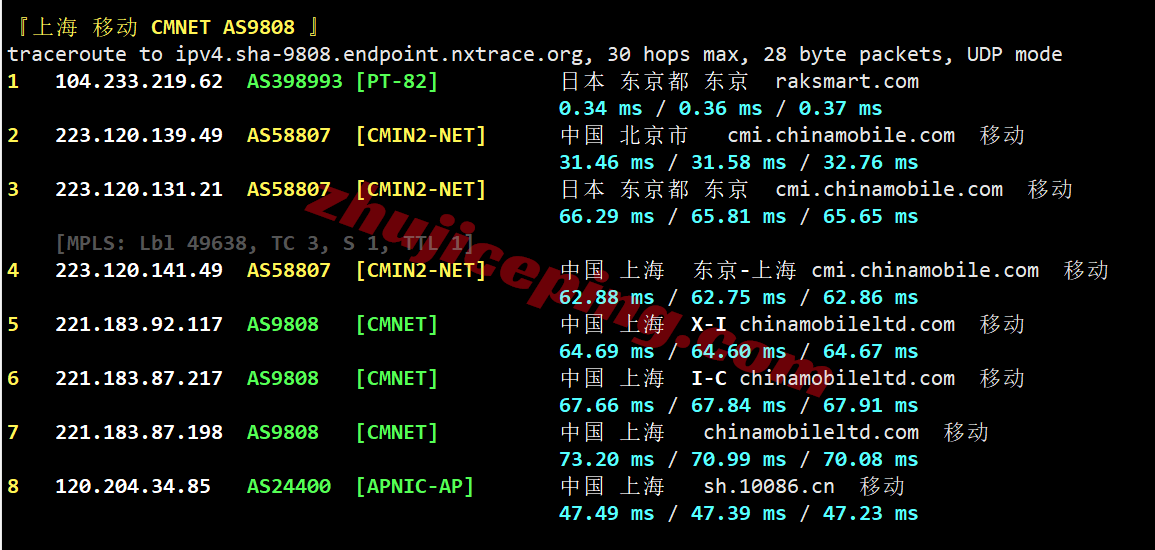Click the [PT-82] tag
This screenshot has width=1155, height=550.
click(x=396, y=81)
